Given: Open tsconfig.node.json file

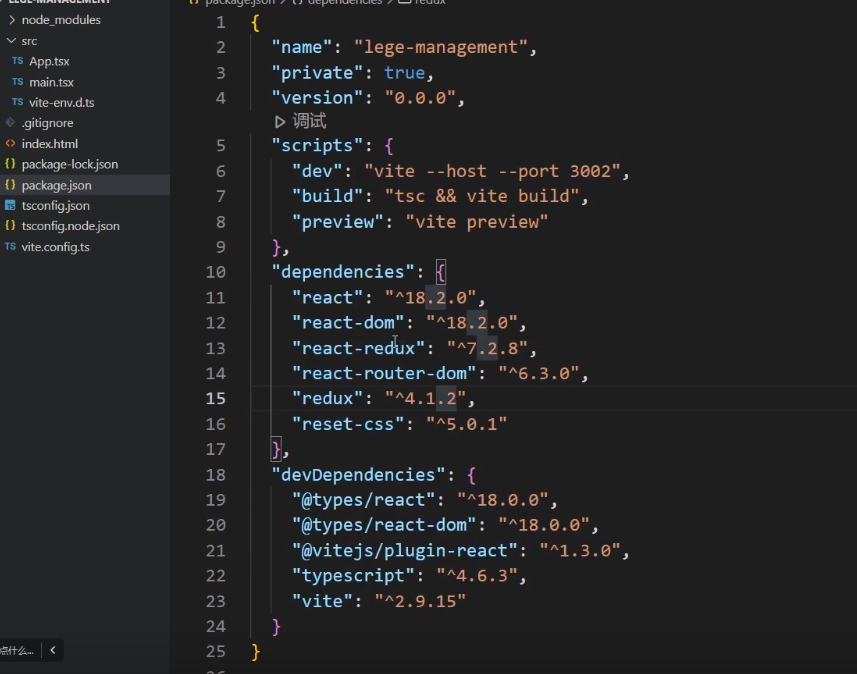Looking at the screenshot, I should point(71,226).
